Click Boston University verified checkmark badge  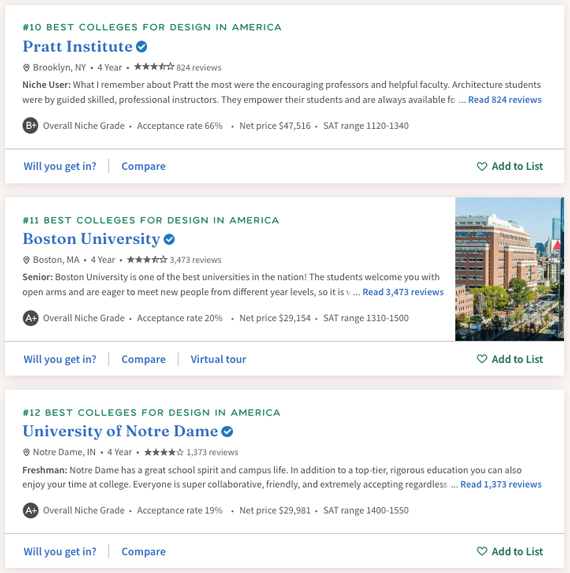[x=169, y=239]
